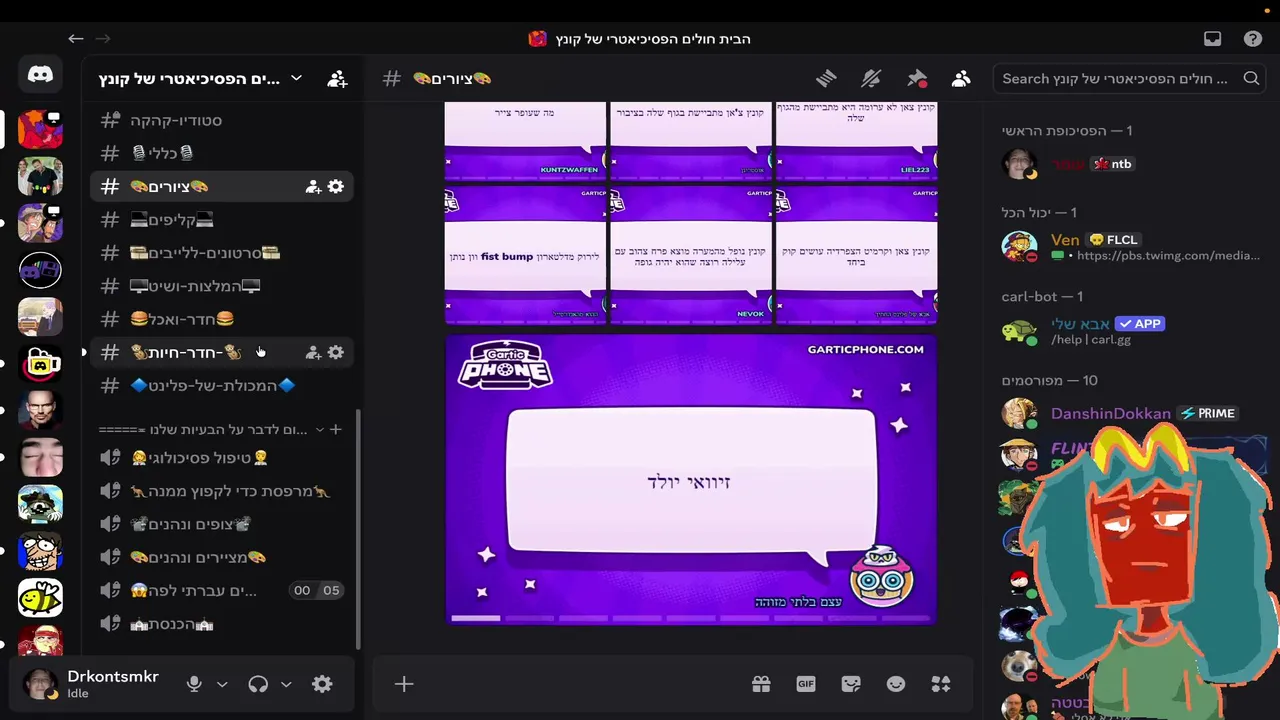The image size is (1280, 720).
Task: Open the Discord floppy-disk server icon
Action: pos(40,270)
